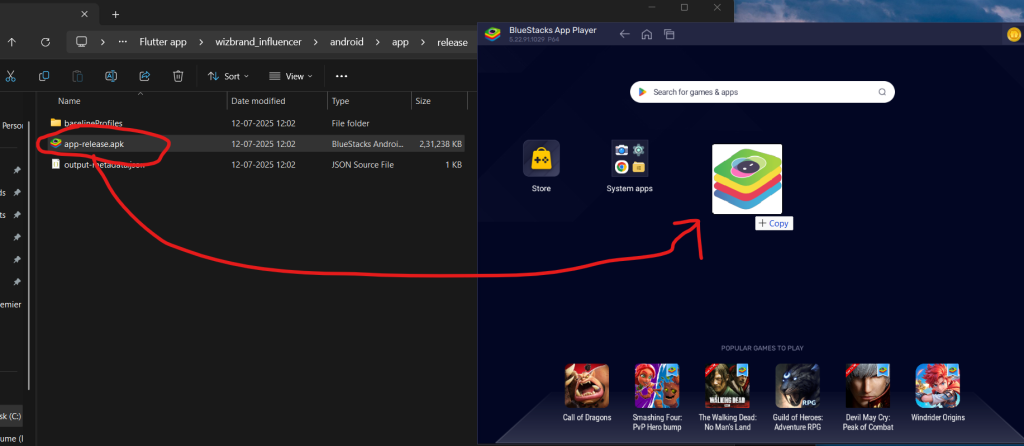Viewport: 1024px width, 446px height.
Task: Launch Windrider Origins game
Action: point(937,392)
